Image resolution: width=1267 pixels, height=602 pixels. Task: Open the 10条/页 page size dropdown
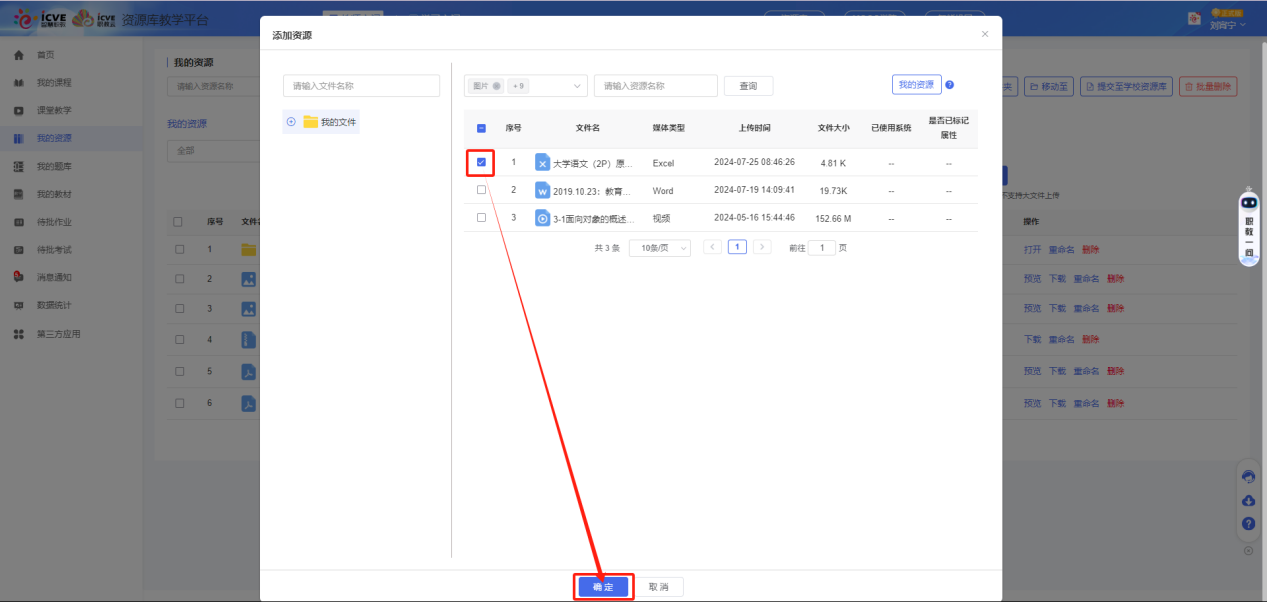coord(659,248)
